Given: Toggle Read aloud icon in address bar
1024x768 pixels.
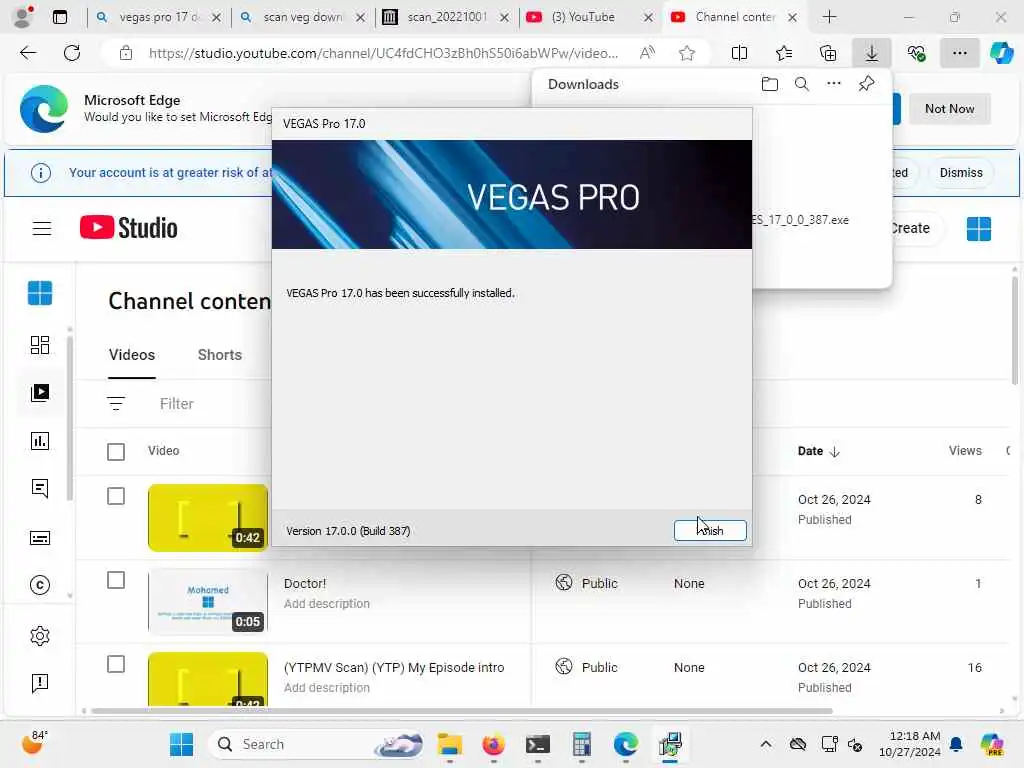Looking at the screenshot, I should [647, 53].
